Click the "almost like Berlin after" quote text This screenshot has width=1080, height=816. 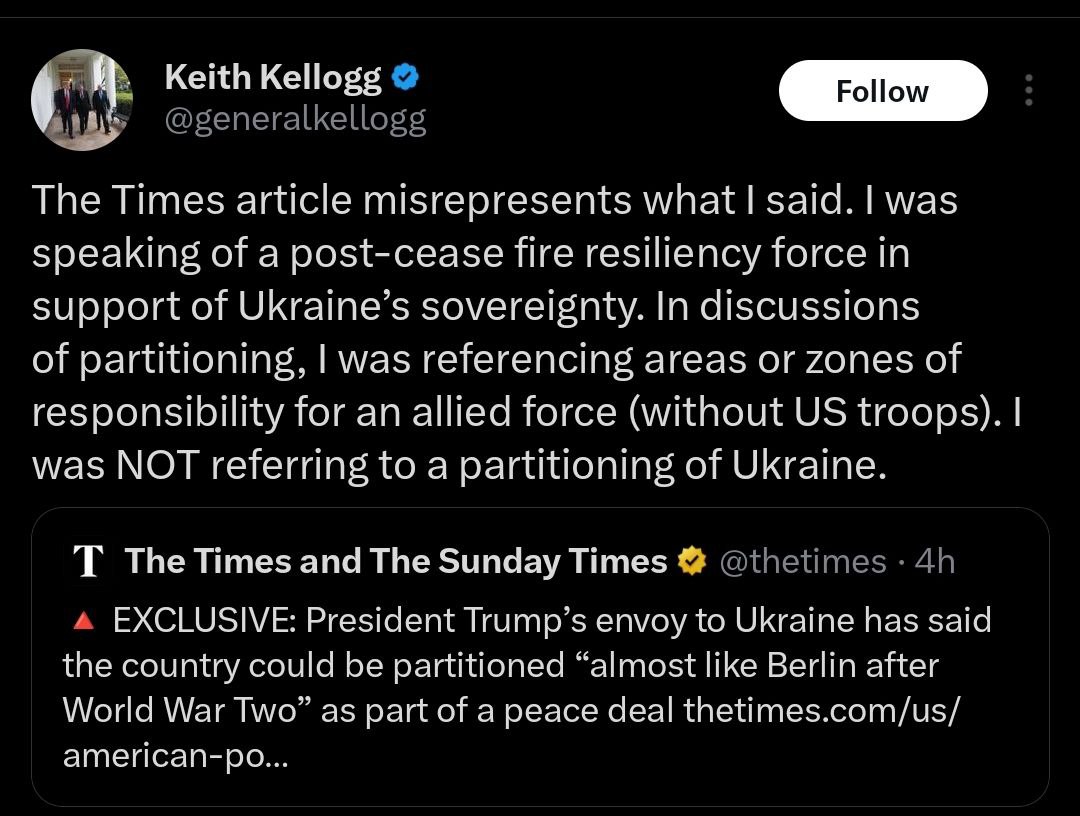[x=765, y=665]
